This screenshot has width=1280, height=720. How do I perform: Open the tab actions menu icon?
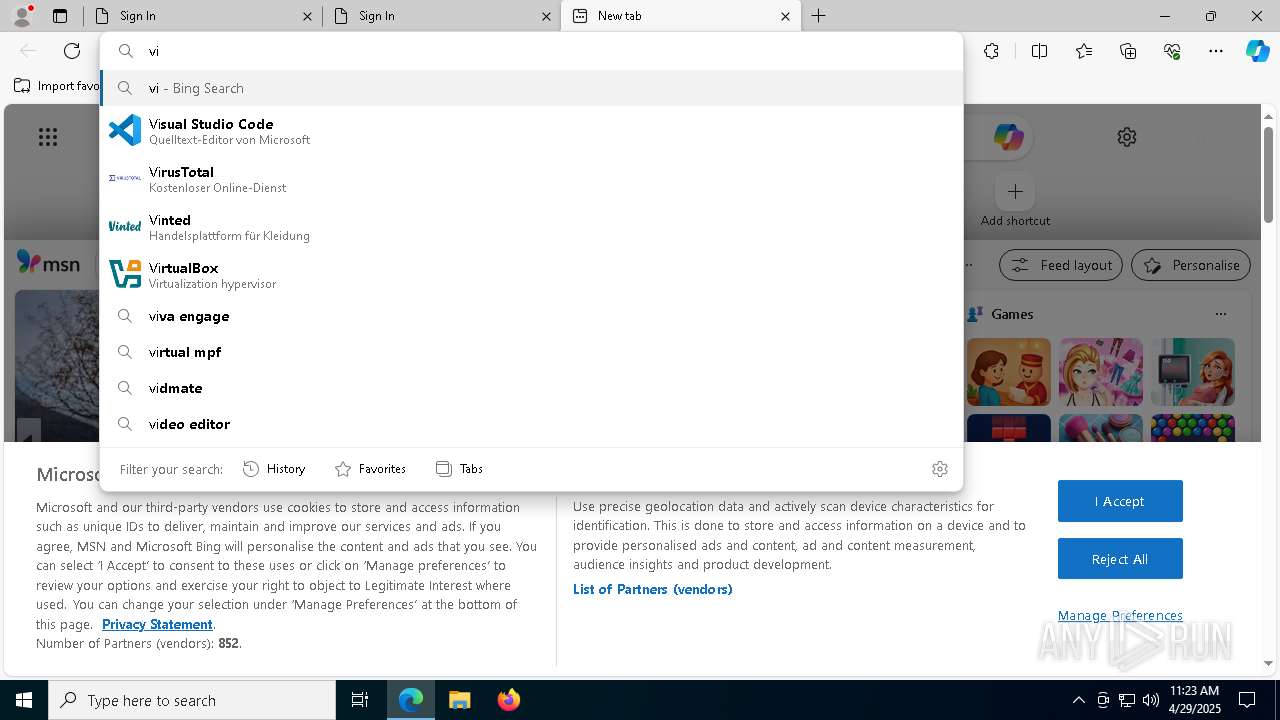point(60,16)
